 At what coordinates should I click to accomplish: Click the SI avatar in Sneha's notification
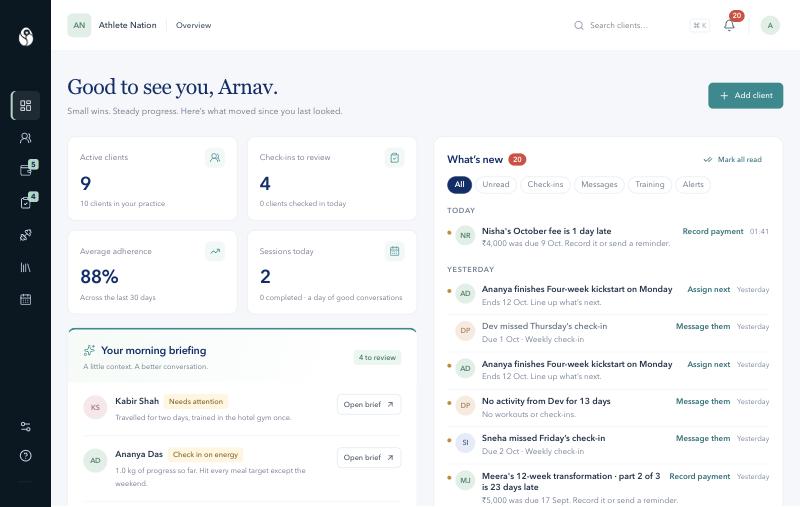click(x=465, y=442)
